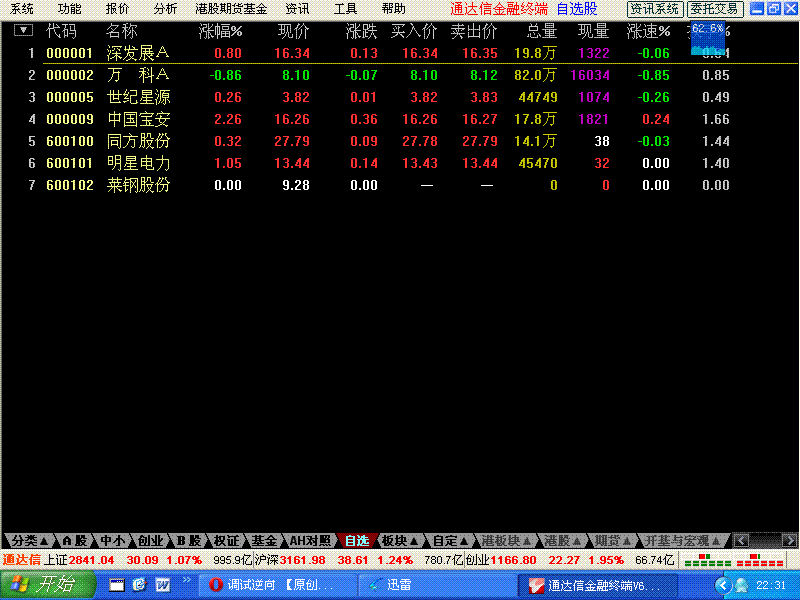The width and height of the screenshot is (800, 600).
Task: Click the show desktop quick launch icon
Action: click(117, 585)
